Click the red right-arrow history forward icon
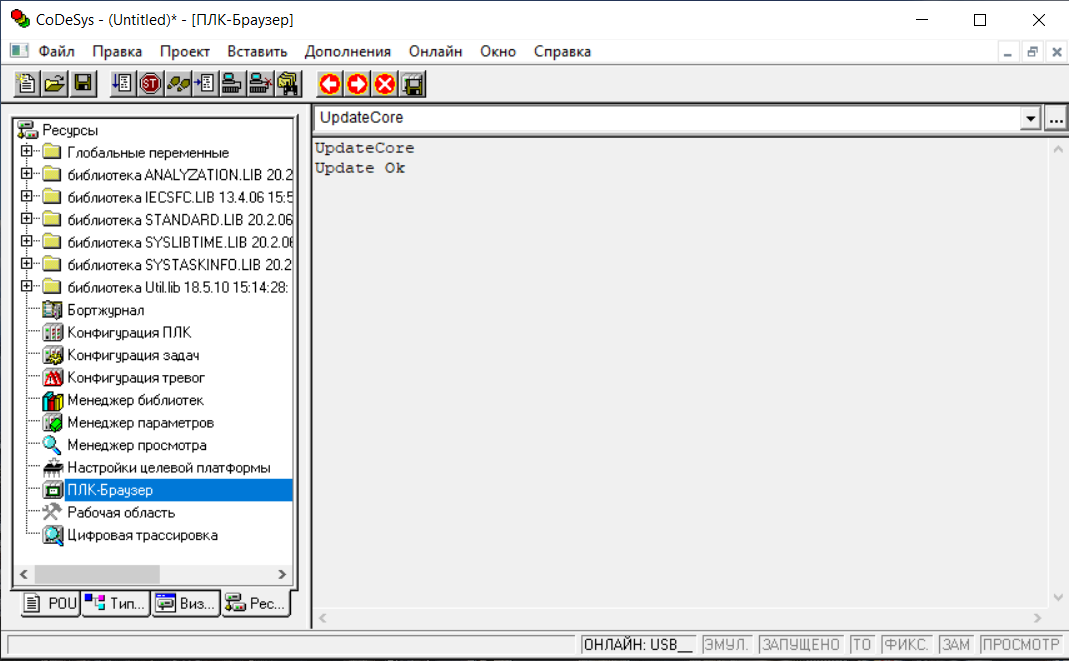Image resolution: width=1069 pixels, height=661 pixels. click(357, 84)
